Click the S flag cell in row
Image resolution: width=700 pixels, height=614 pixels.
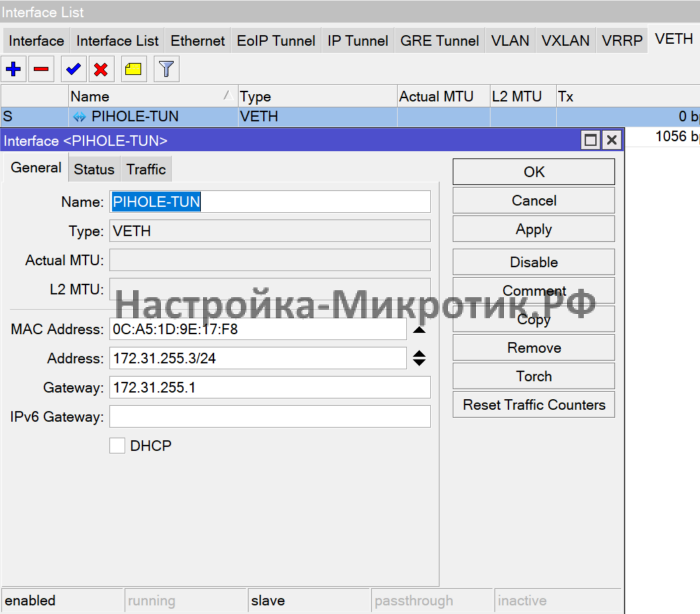tap(34, 117)
